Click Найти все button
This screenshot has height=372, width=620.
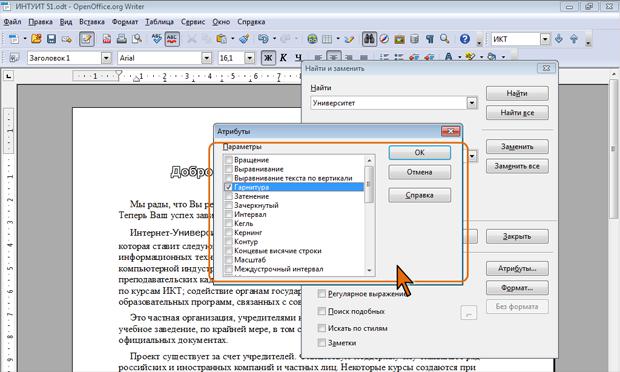[x=517, y=113]
